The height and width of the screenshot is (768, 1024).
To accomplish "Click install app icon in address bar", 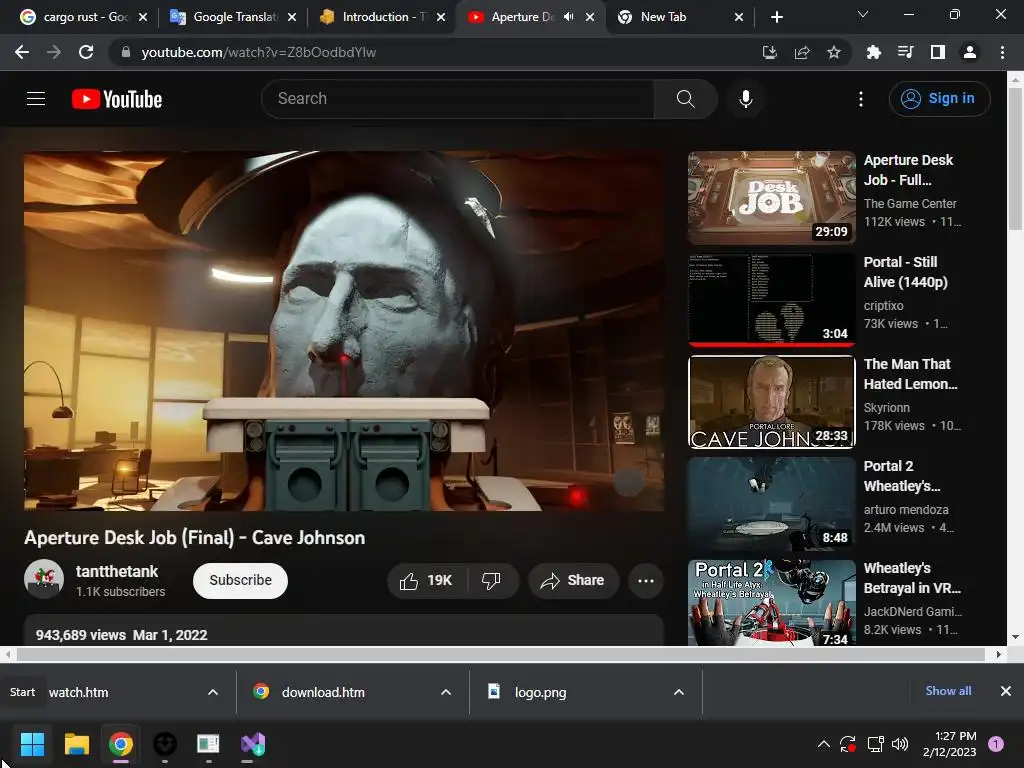I will coord(770,52).
